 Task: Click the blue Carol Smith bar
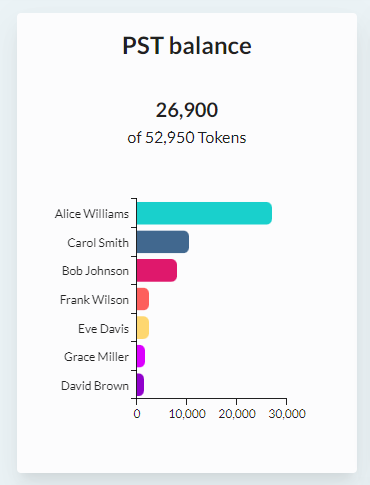coord(163,242)
